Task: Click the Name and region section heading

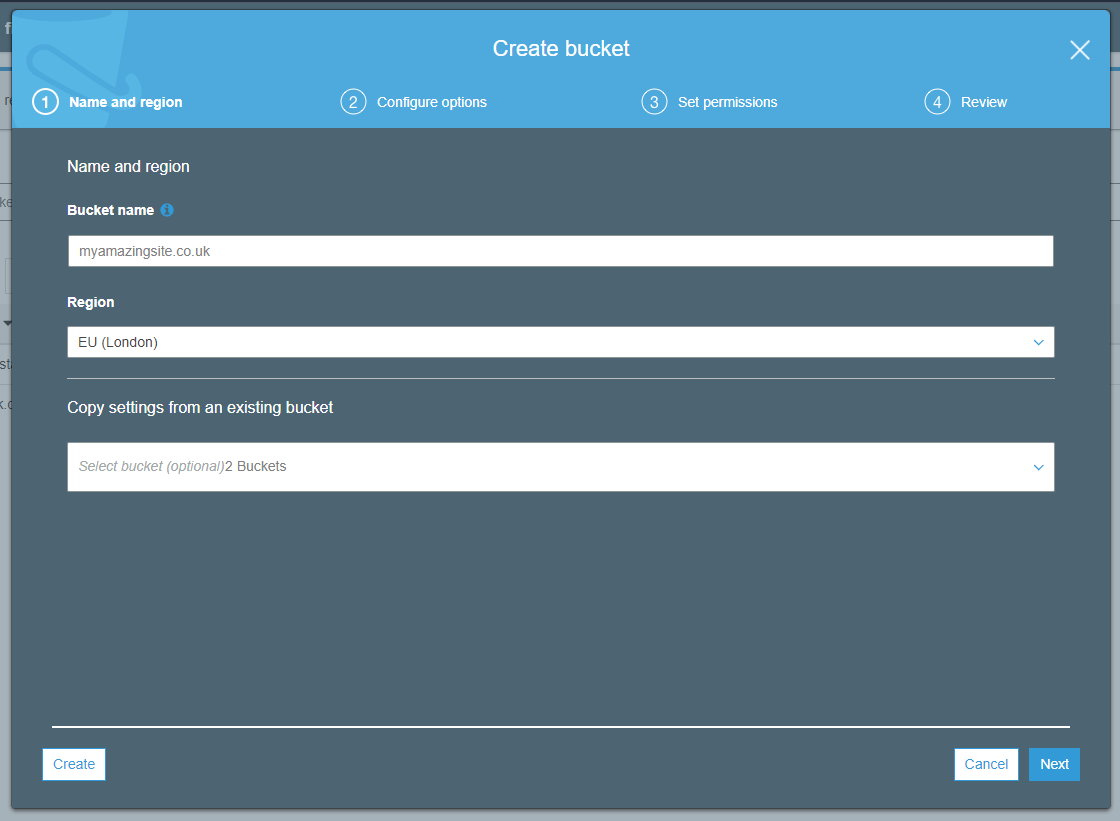Action: (129, 166)
